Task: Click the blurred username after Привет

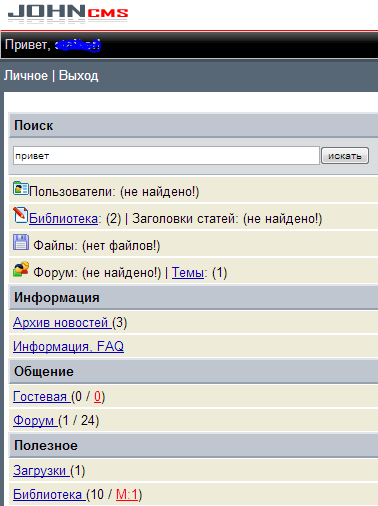Action: (x=78, y=45)
